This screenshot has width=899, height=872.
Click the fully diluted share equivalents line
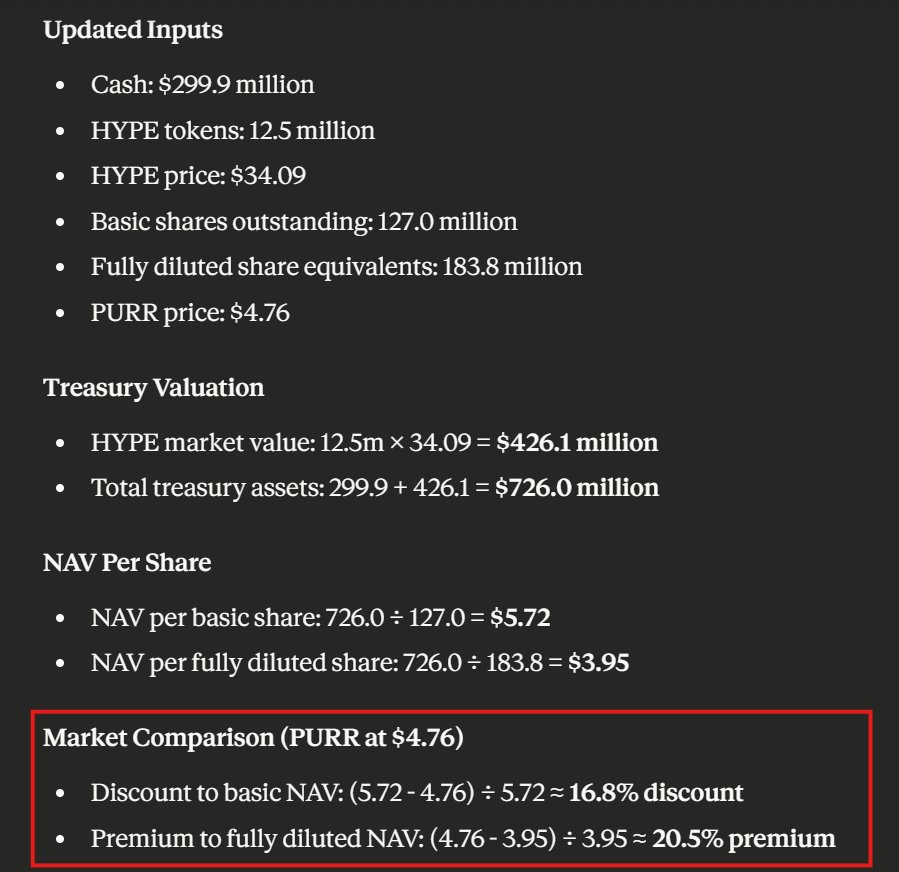336,267
